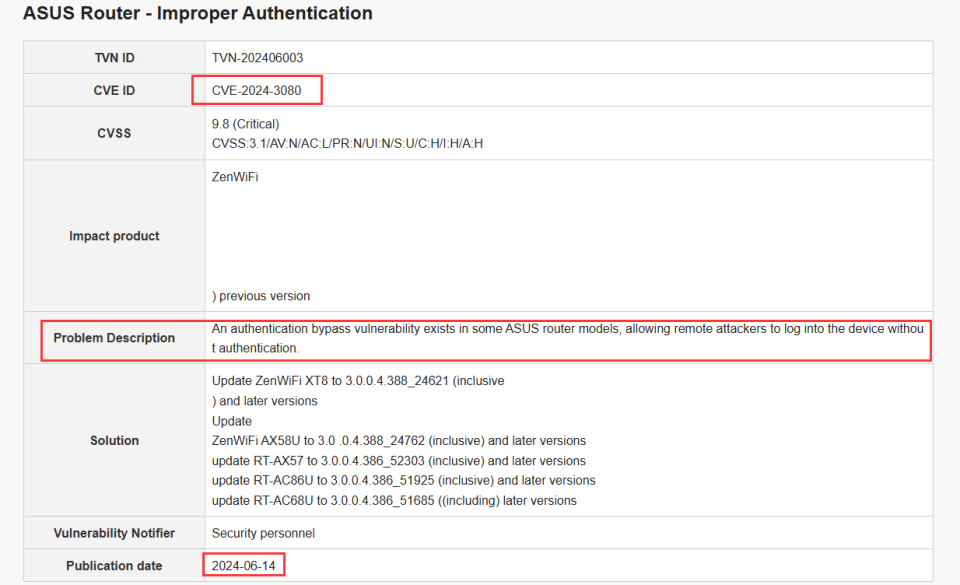The image size is (960, 585).
Task: Select the 'TVN ID' row label
Action: tap(114, 58)
